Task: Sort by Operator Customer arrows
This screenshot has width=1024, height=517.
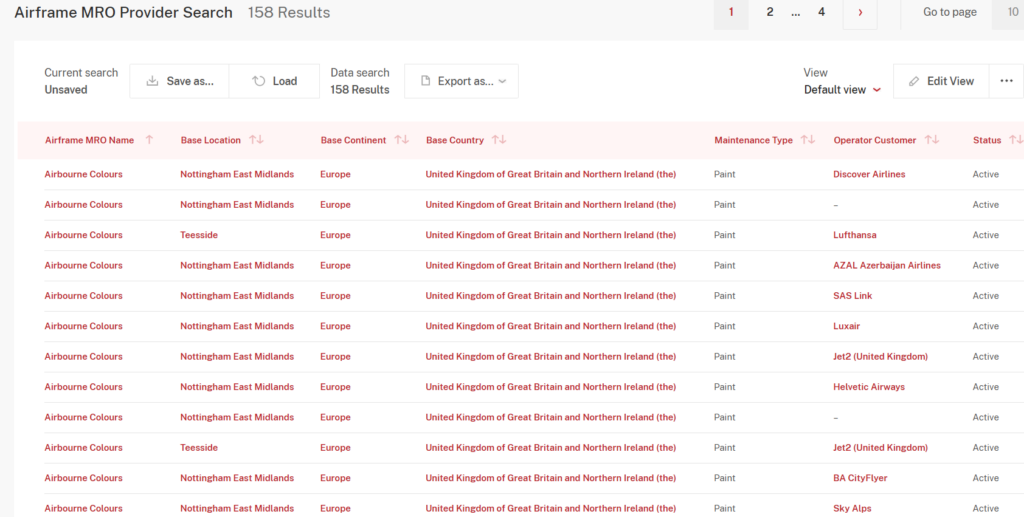Action: [932, 140]
